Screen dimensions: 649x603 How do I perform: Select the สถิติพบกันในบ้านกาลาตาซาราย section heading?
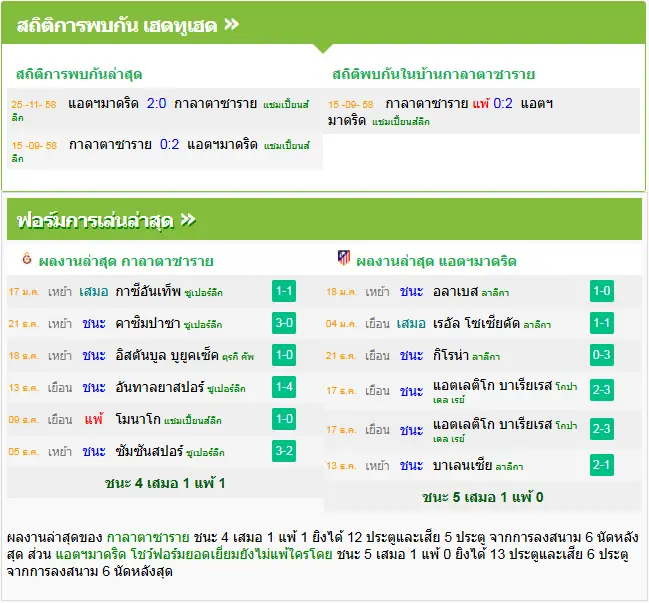(433, 74)
